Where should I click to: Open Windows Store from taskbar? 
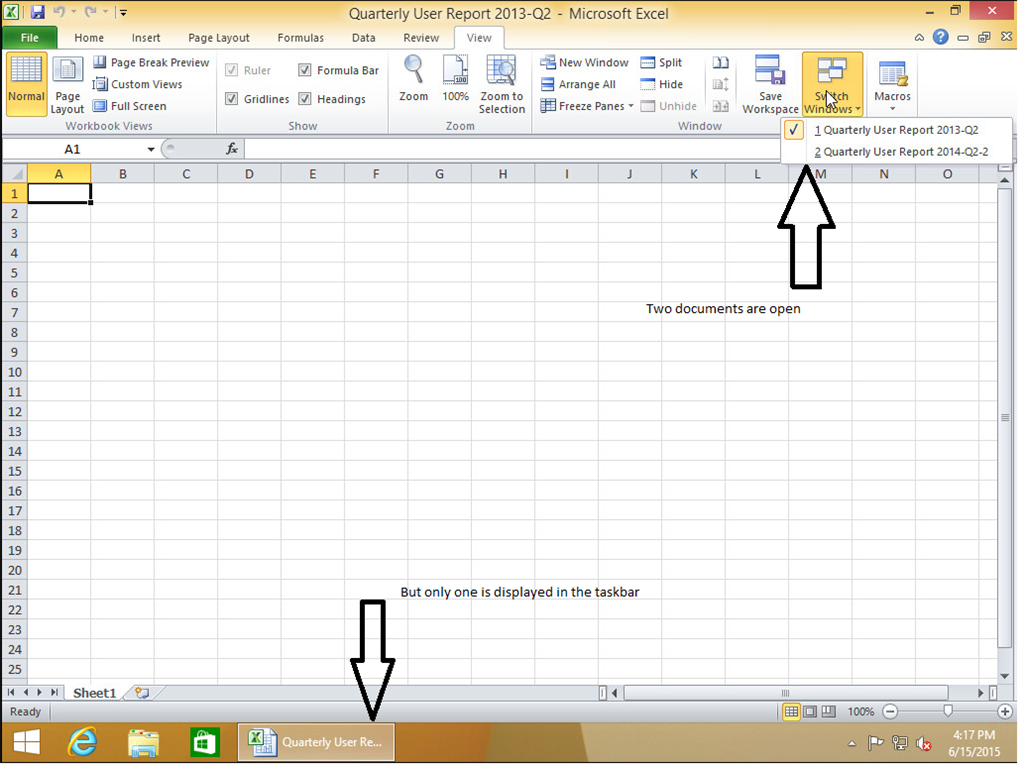pyautogui.click(x=204, y=742)
